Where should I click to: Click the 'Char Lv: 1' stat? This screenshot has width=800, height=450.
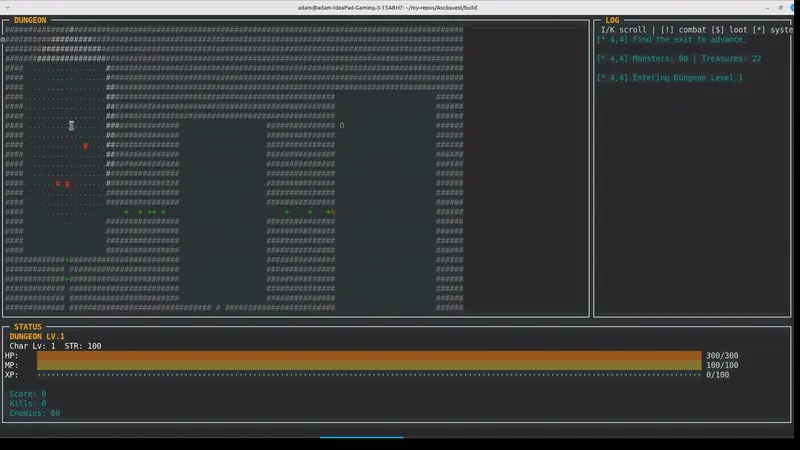(x=32, y=346)
